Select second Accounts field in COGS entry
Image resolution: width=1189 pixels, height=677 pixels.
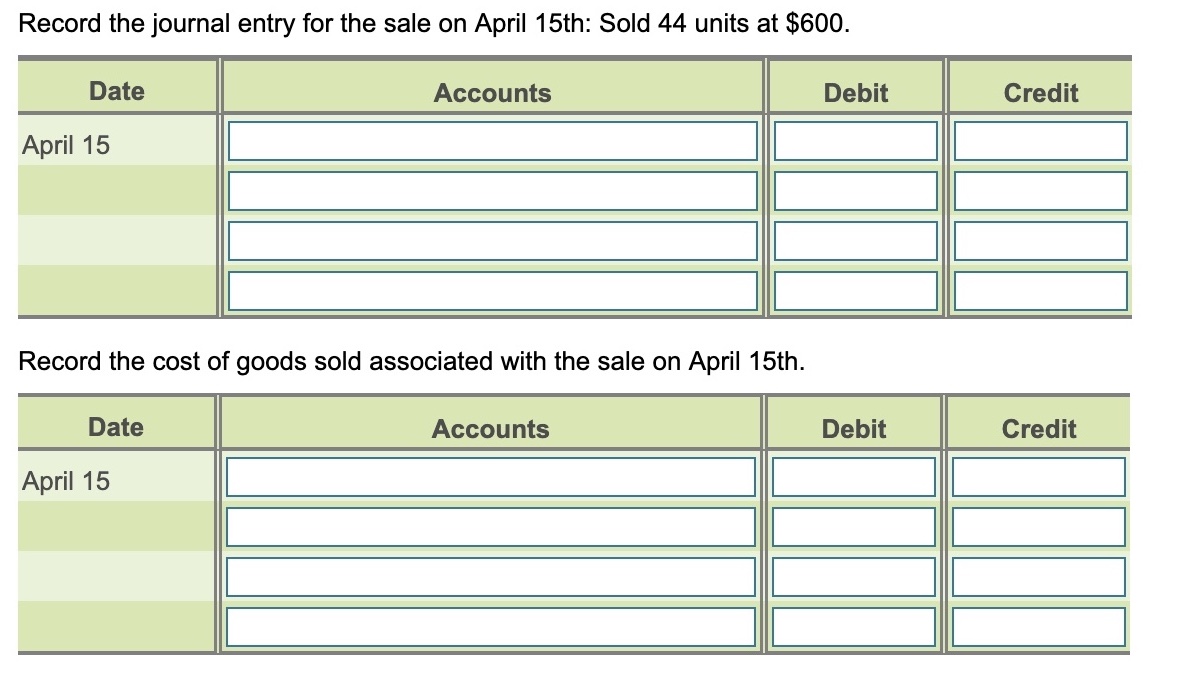point(490,527)
